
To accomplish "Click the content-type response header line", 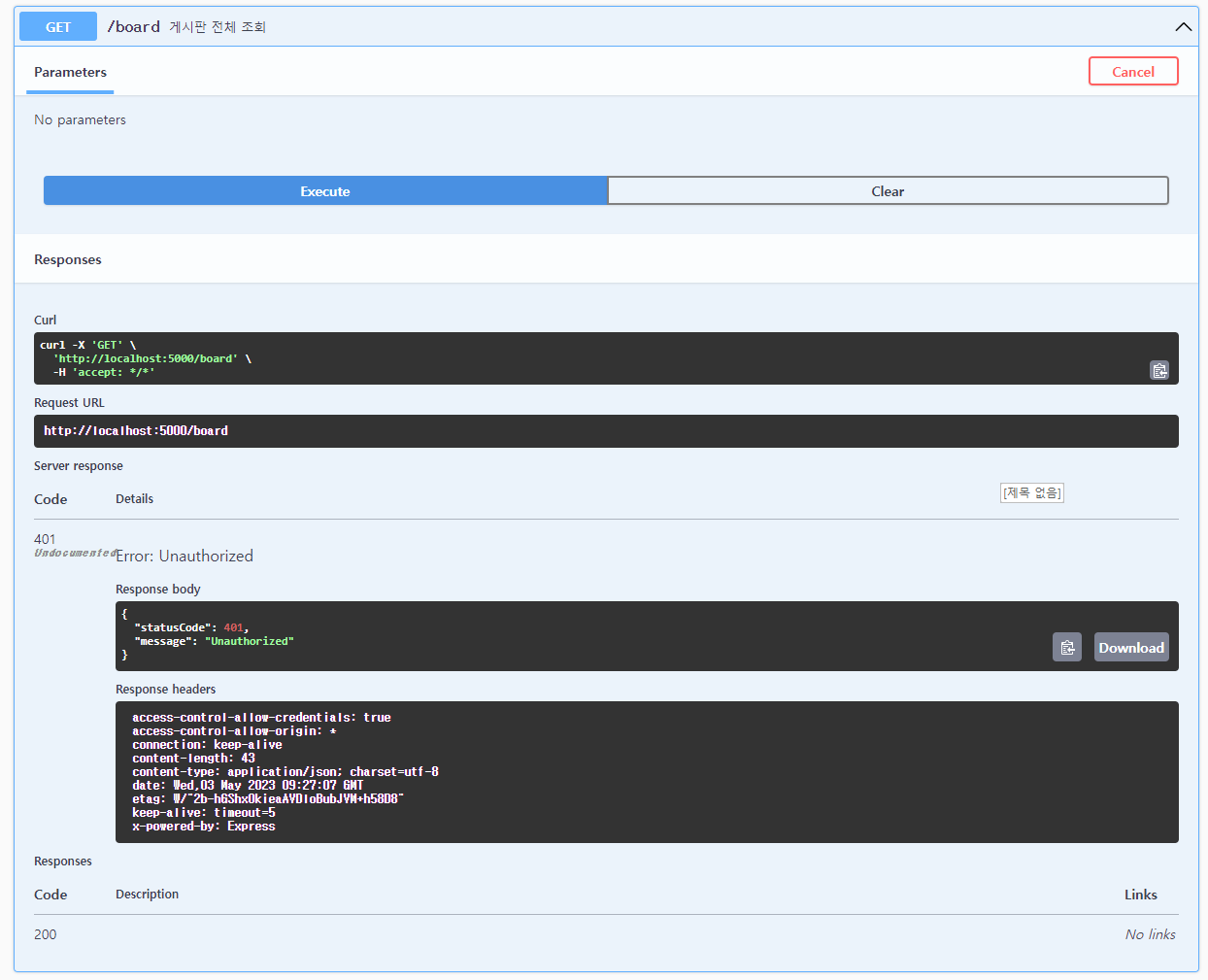I will click(x=285, y=772).
